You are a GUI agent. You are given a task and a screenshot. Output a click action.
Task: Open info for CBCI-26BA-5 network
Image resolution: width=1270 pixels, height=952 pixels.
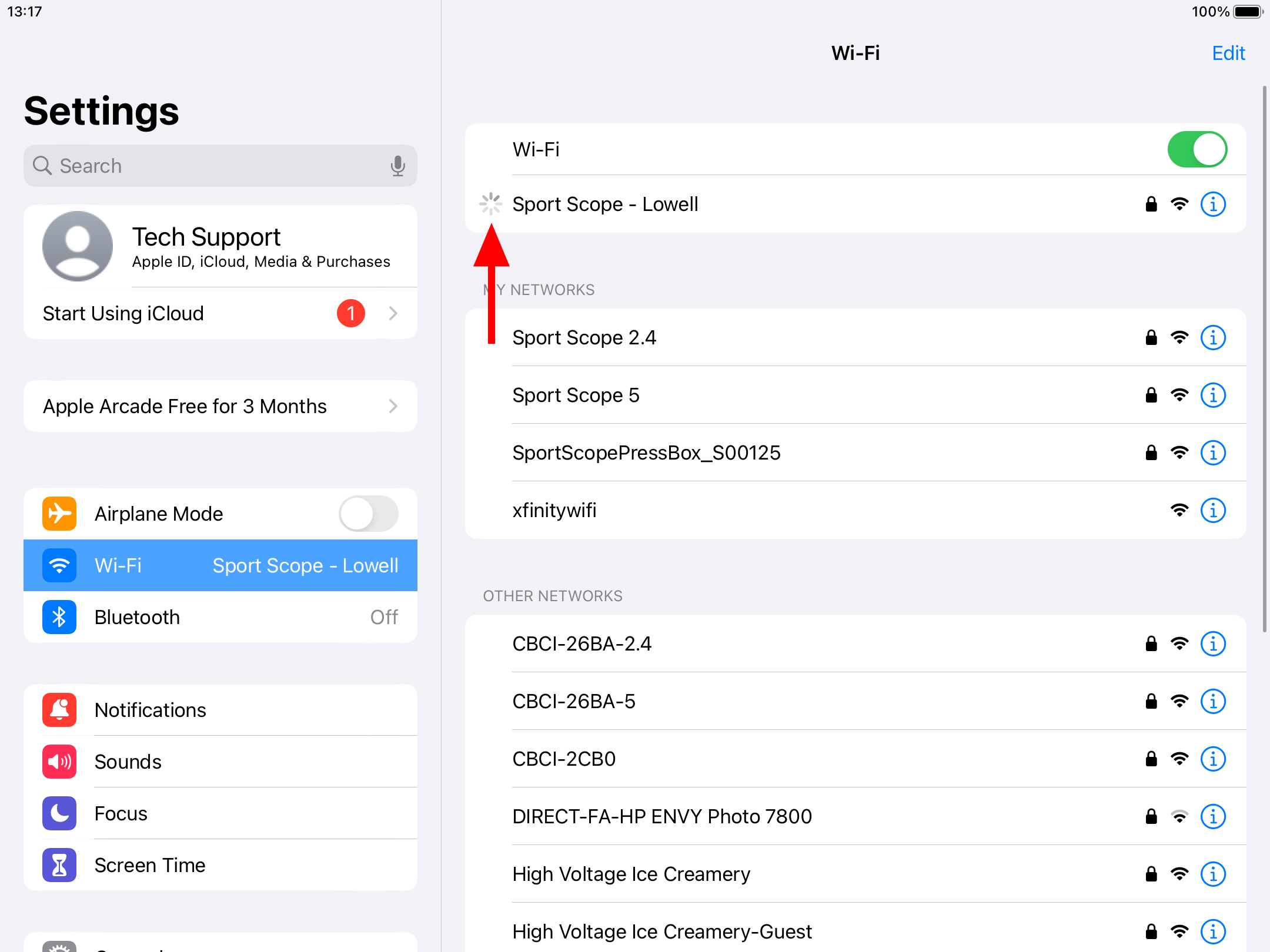tap(1213, 702)
